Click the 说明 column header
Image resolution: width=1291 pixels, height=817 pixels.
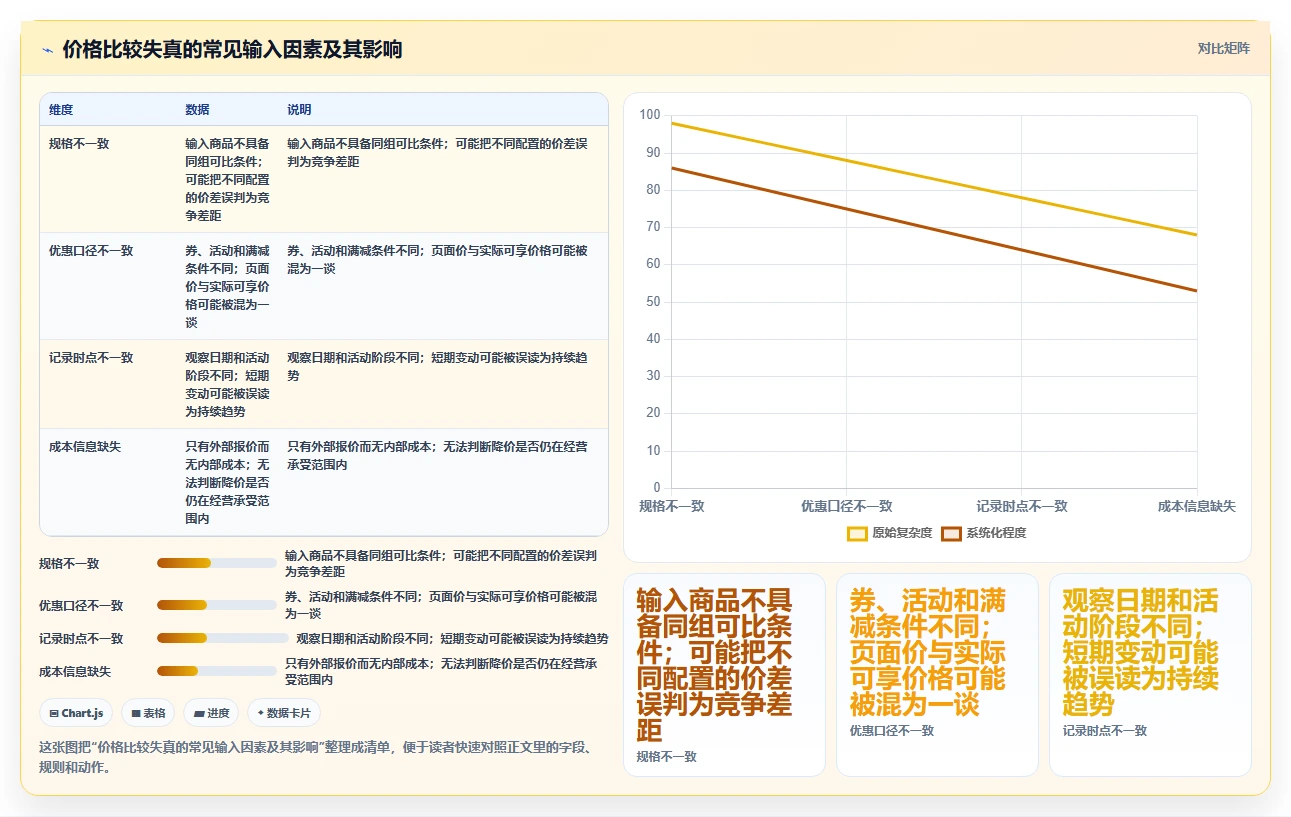(x=299, y=110)
